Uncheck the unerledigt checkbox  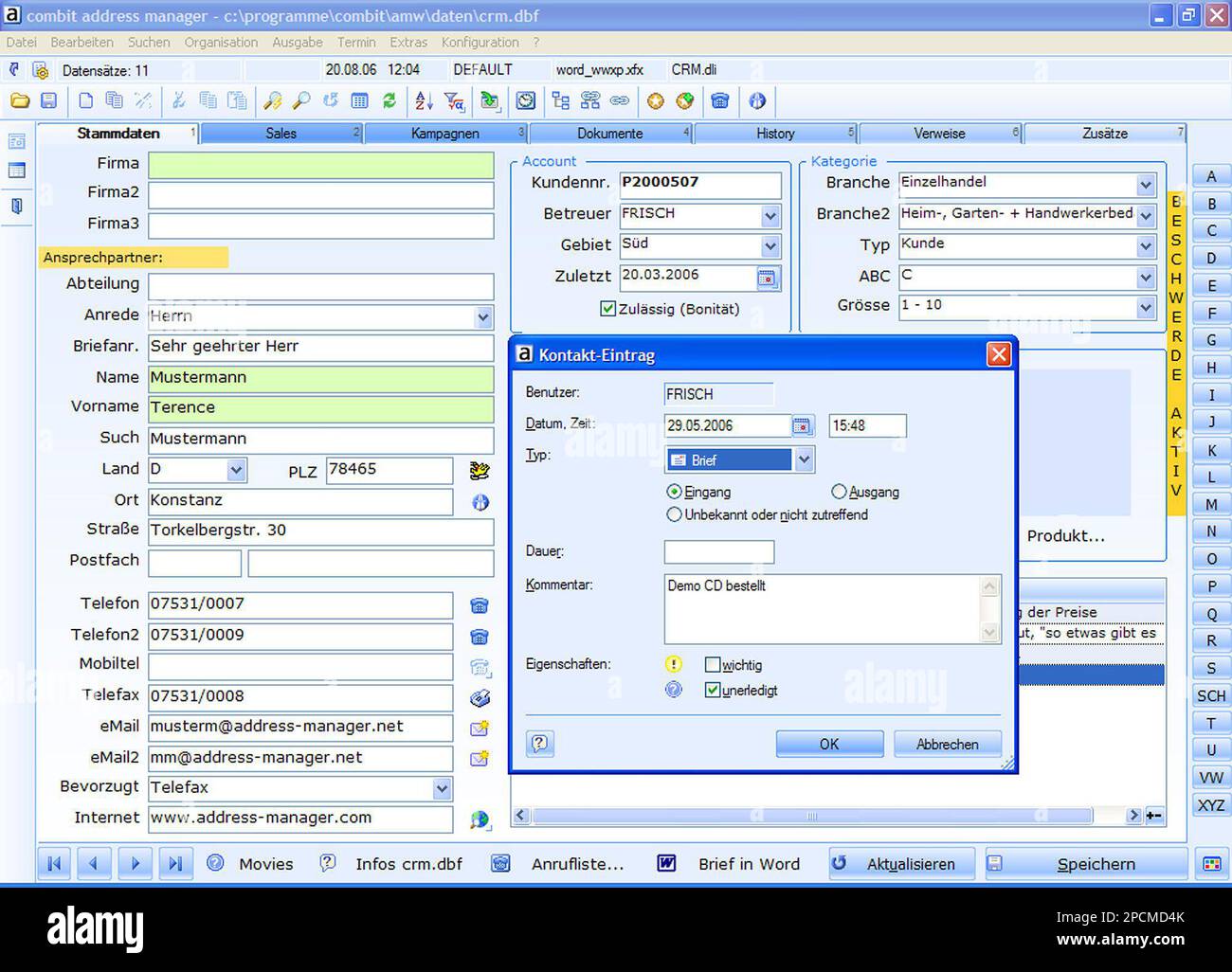tap(713, 691)
